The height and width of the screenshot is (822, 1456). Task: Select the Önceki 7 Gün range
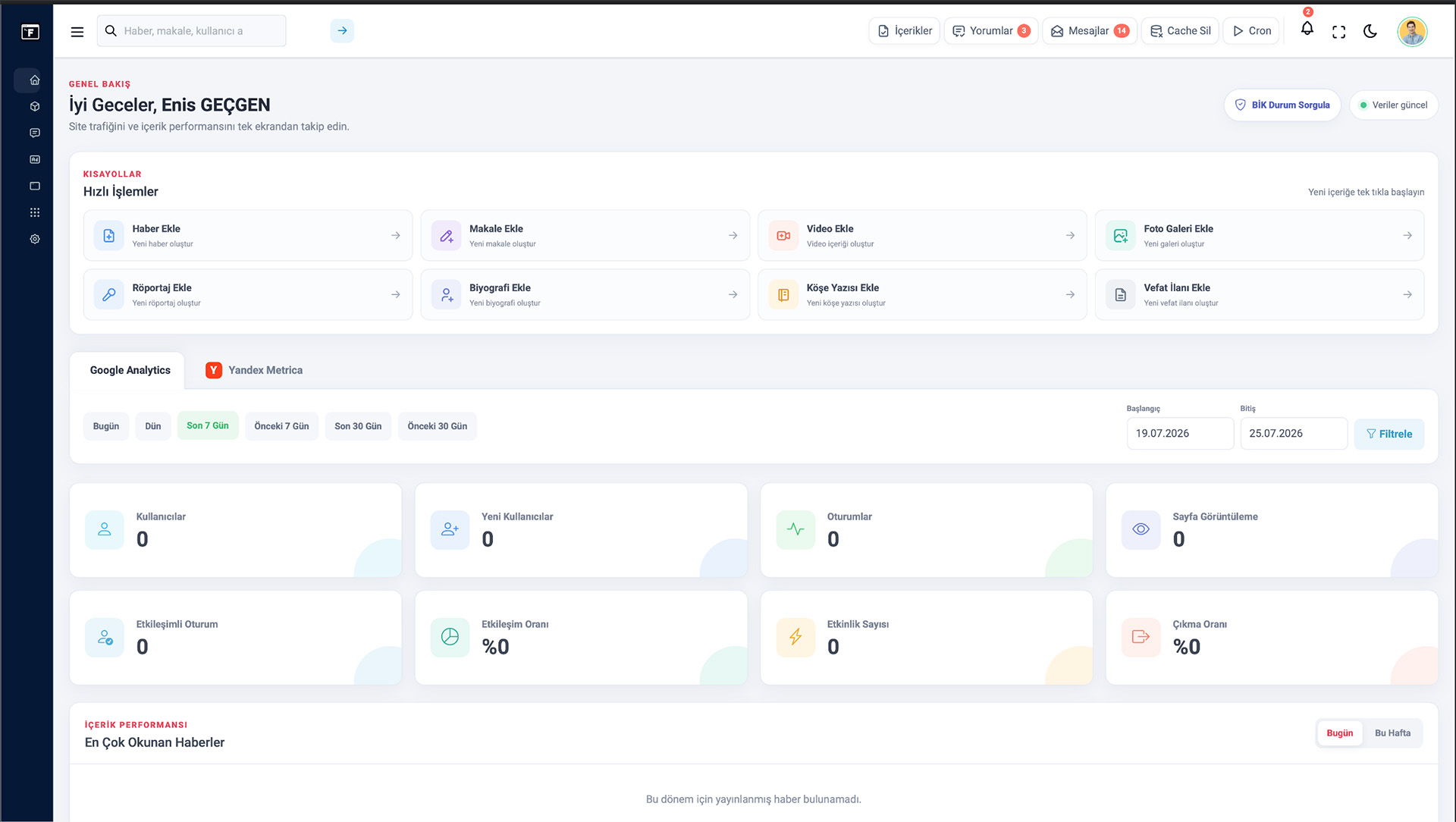pyautogui.click(x=281, y=426)
